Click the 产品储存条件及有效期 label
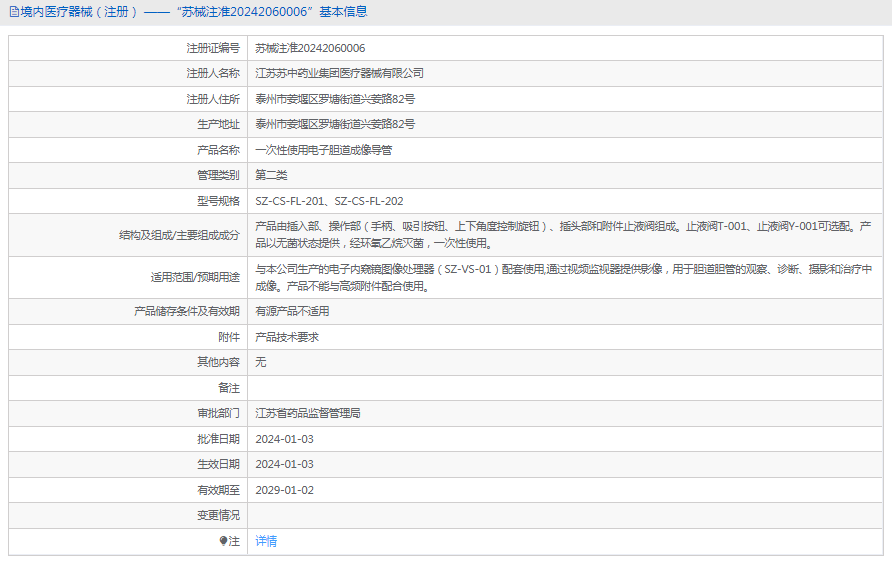This screenshot has width=892, height=564. click(187, 311)
